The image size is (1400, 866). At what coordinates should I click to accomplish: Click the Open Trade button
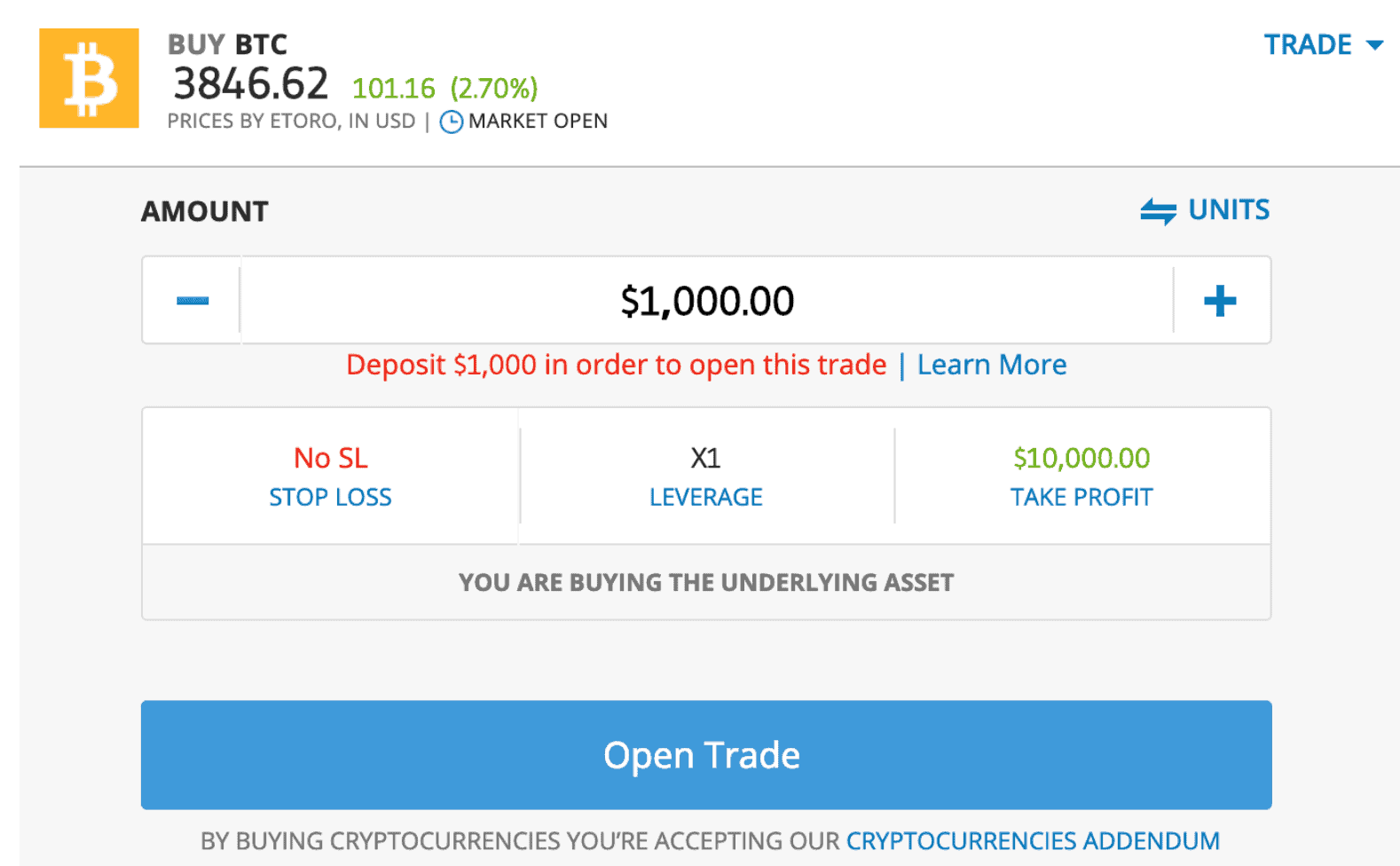(706, 755)
